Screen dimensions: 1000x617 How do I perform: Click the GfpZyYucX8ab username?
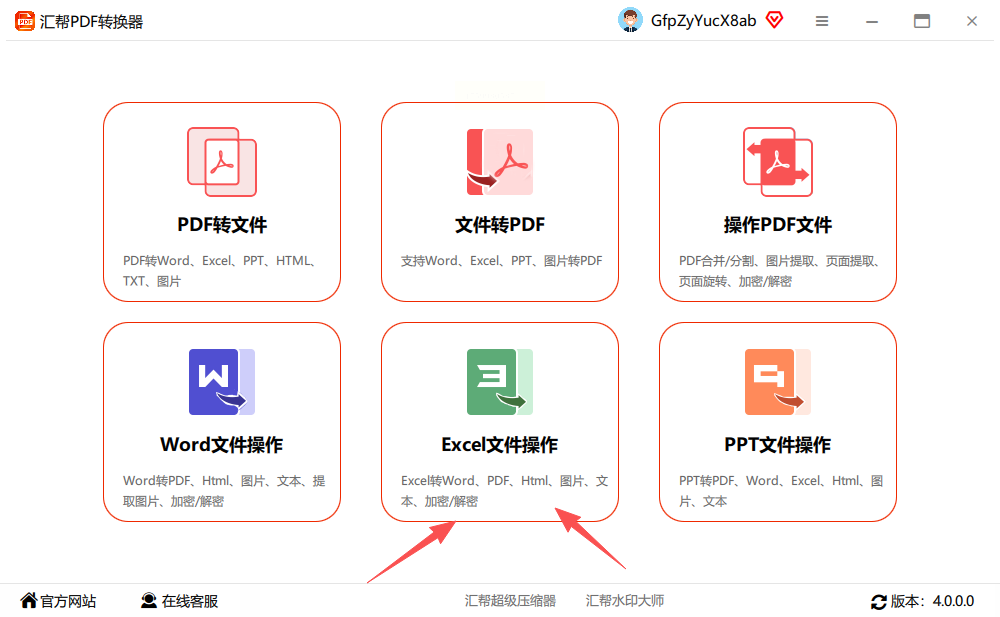point(703,21)
